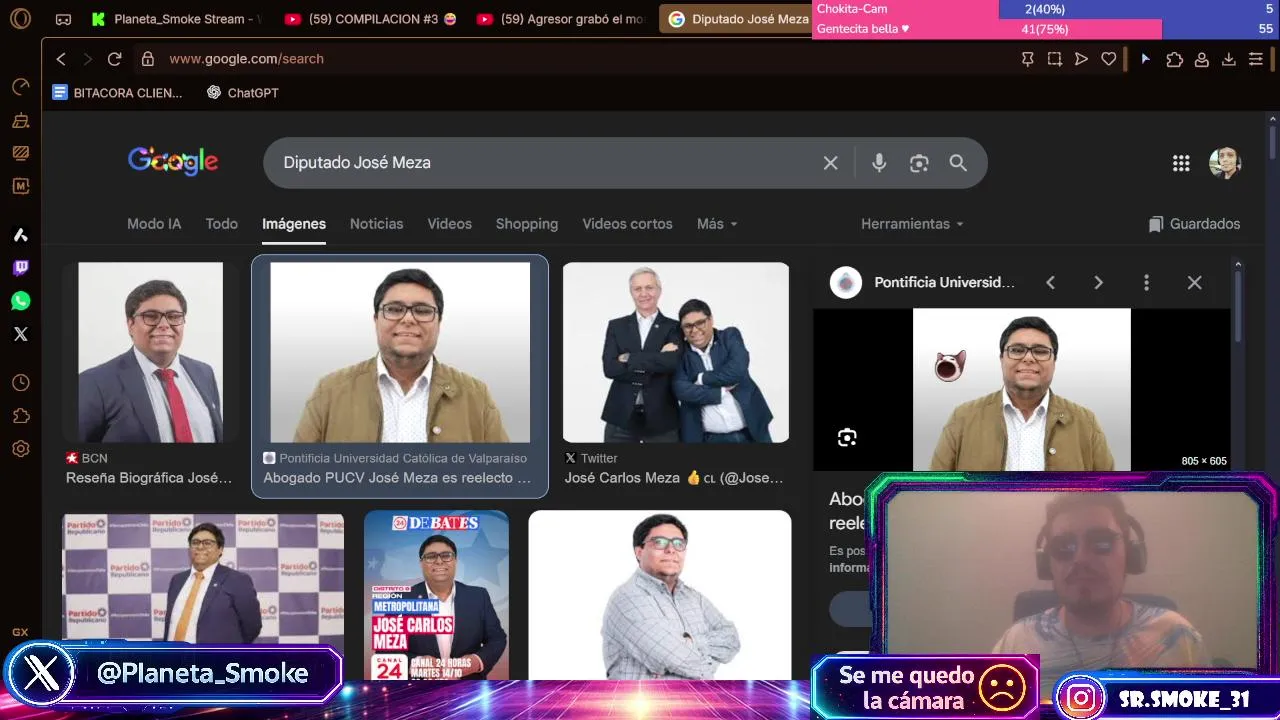Image resolution: width=1280 pixels, height=720 pixels.
Task: Open preview panel three-dot menu
Action: pyautogui.click(x=1146, y=283)
